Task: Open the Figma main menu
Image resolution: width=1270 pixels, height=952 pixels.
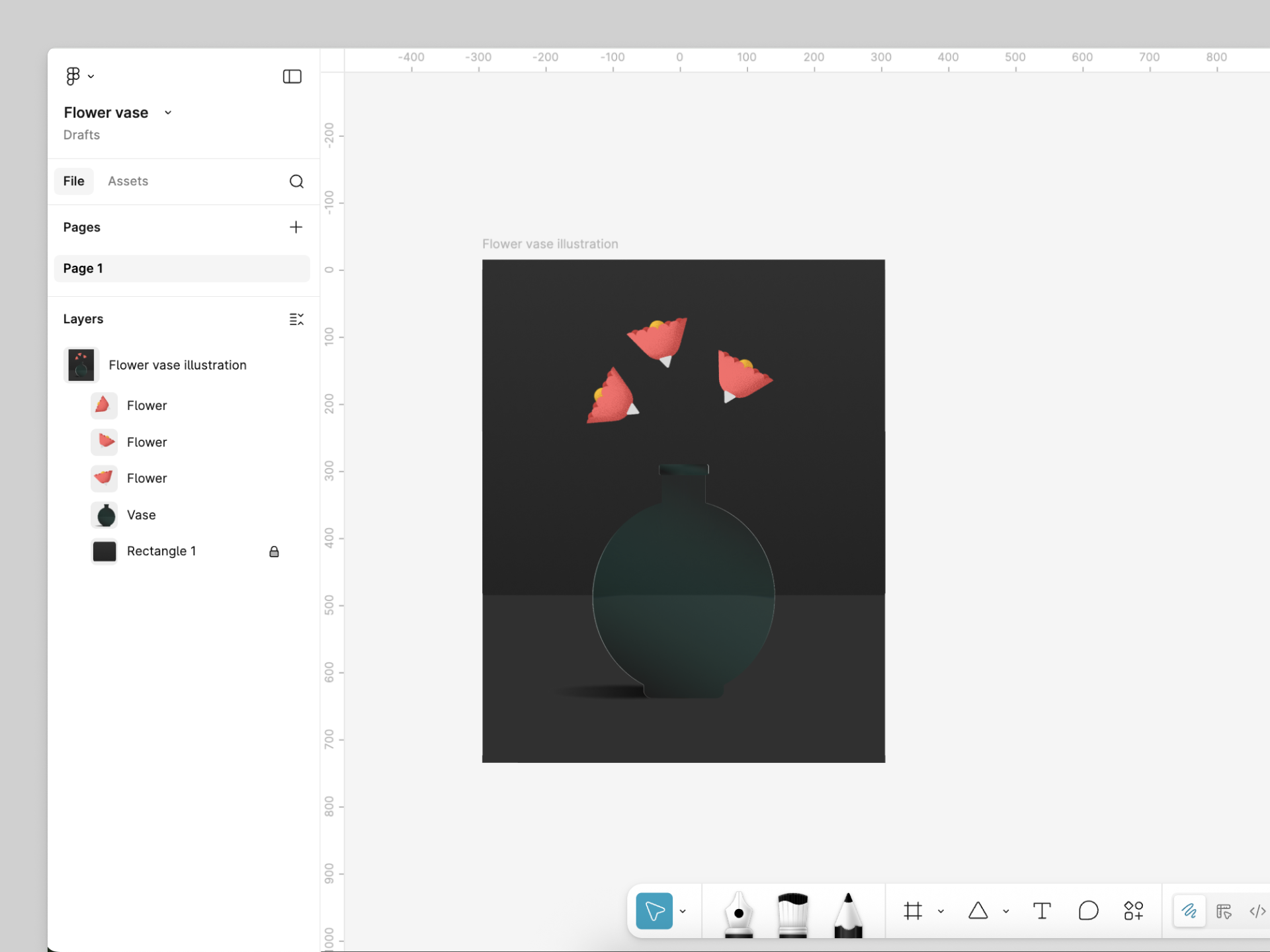Action: pyautogui.click(x=79, y=77)
